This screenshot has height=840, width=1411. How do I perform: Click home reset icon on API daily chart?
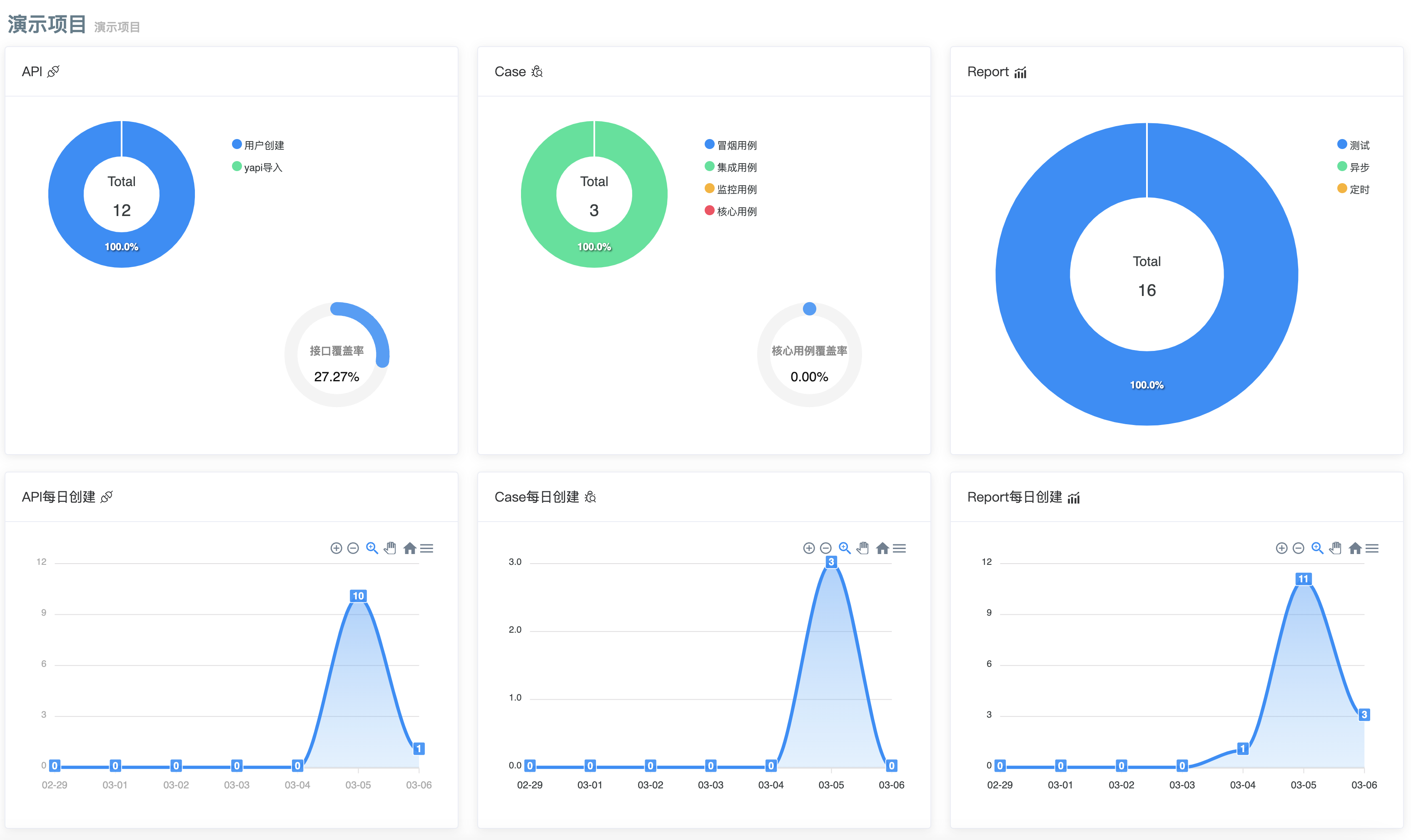pyautogui.click(x=409, y=548)
